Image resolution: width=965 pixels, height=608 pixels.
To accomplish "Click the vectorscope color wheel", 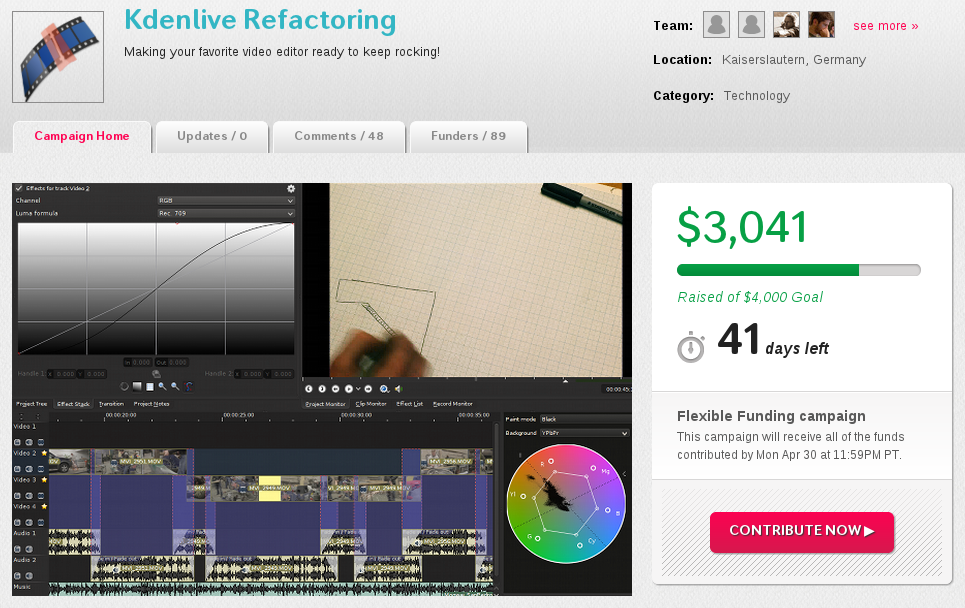I will (566, 503).
